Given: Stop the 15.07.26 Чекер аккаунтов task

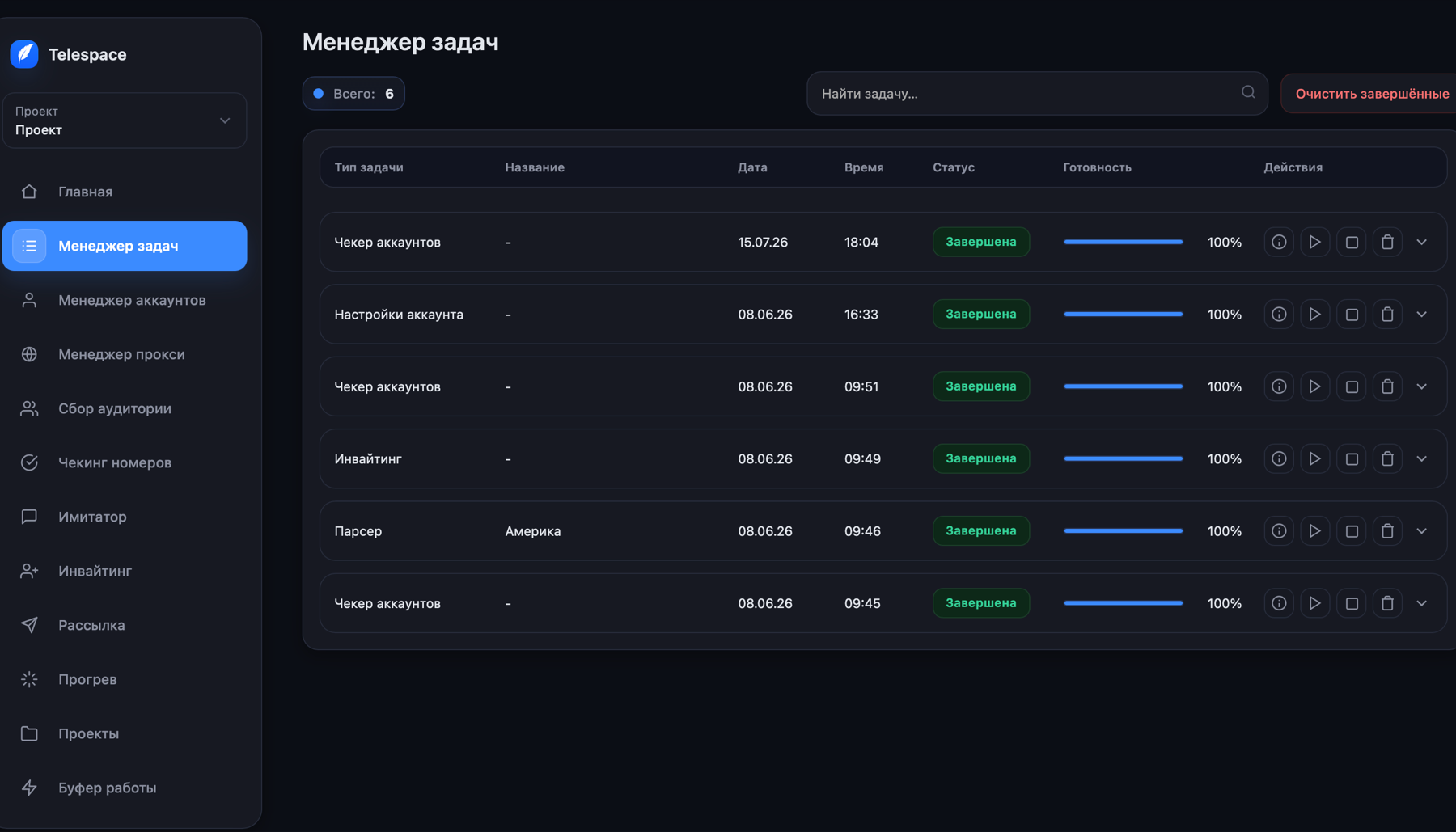Looking at the screenshot, I should coord(1352,242).
